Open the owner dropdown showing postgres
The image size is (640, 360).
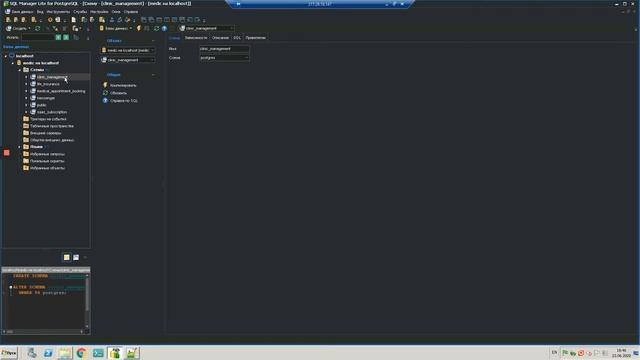point(224,58)
